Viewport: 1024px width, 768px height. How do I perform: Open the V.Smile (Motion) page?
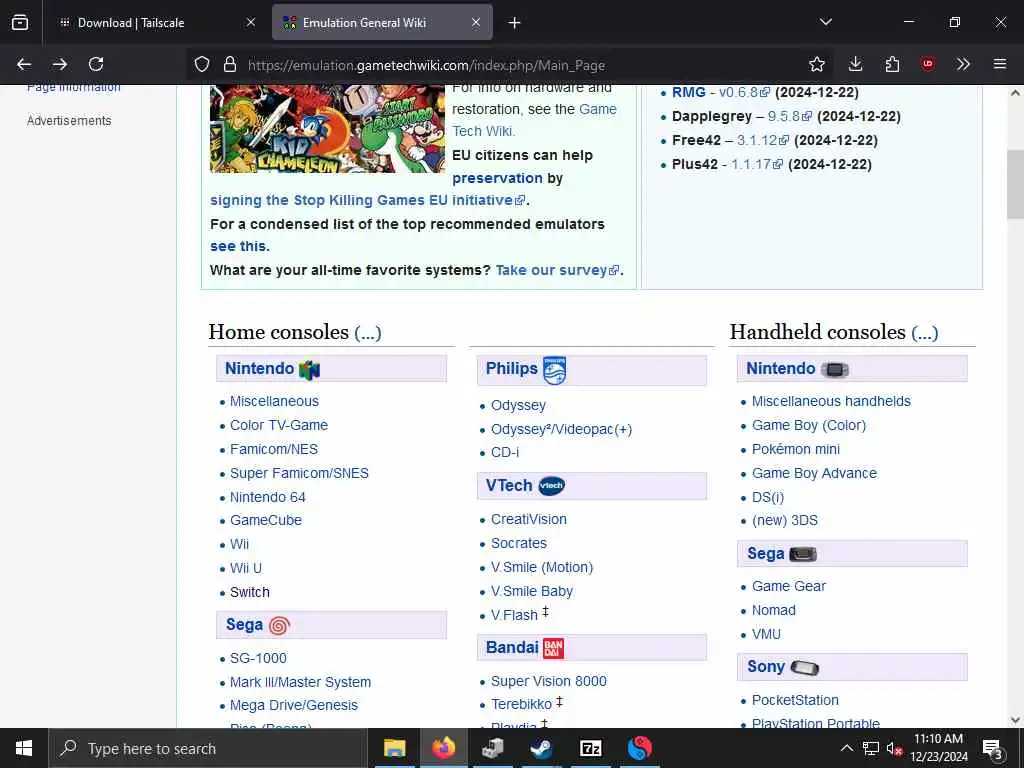click(x=542, y=567)
